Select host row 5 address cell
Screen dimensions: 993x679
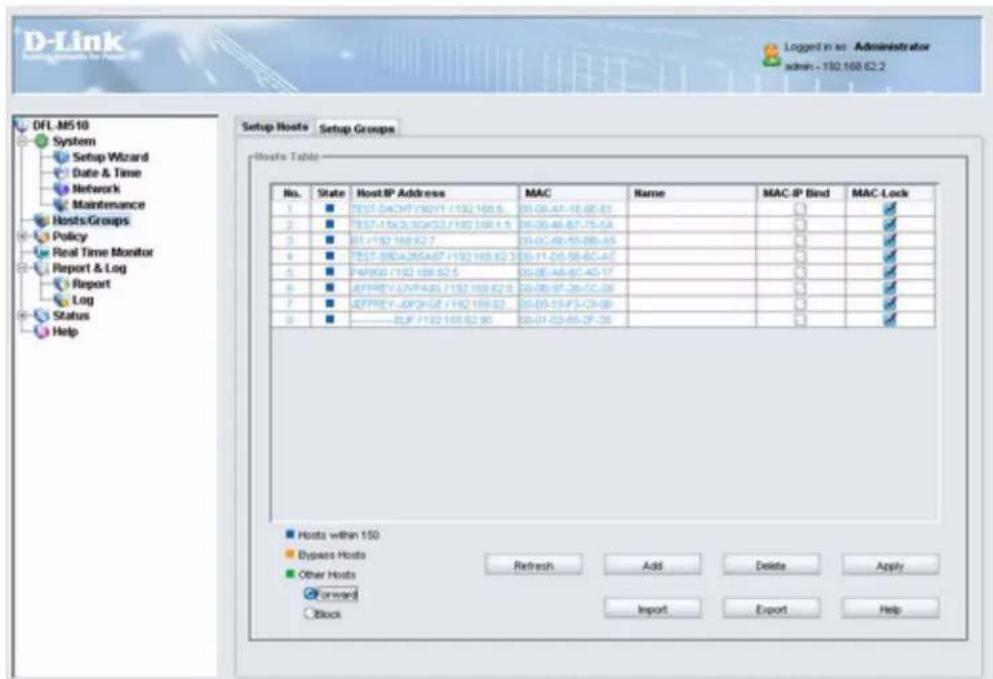pyautogui.click(x=434, y=272)
